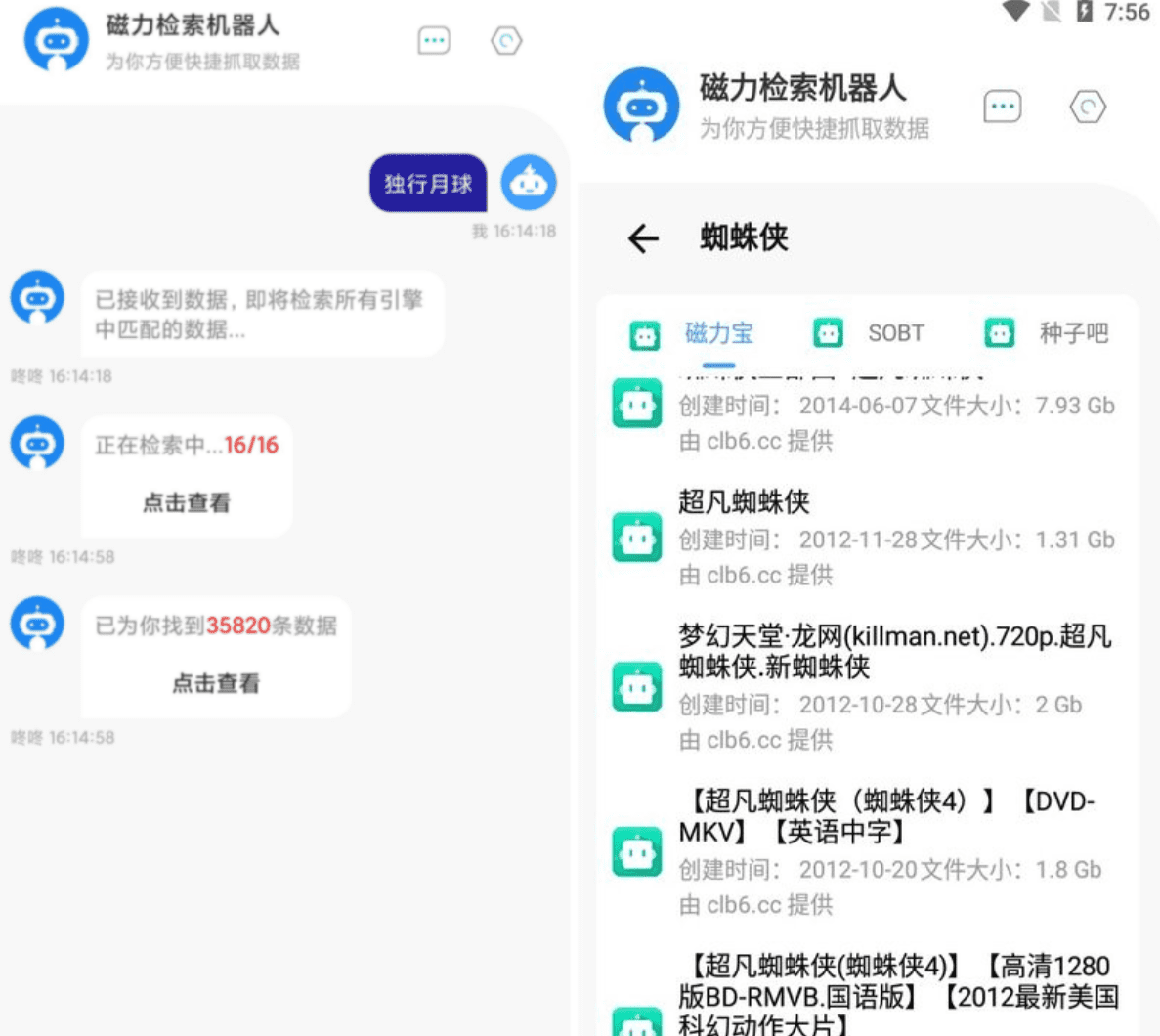Tap the robot avatar in left screen header
The image size is (1160, 1036).
click(x=57, y=39)
